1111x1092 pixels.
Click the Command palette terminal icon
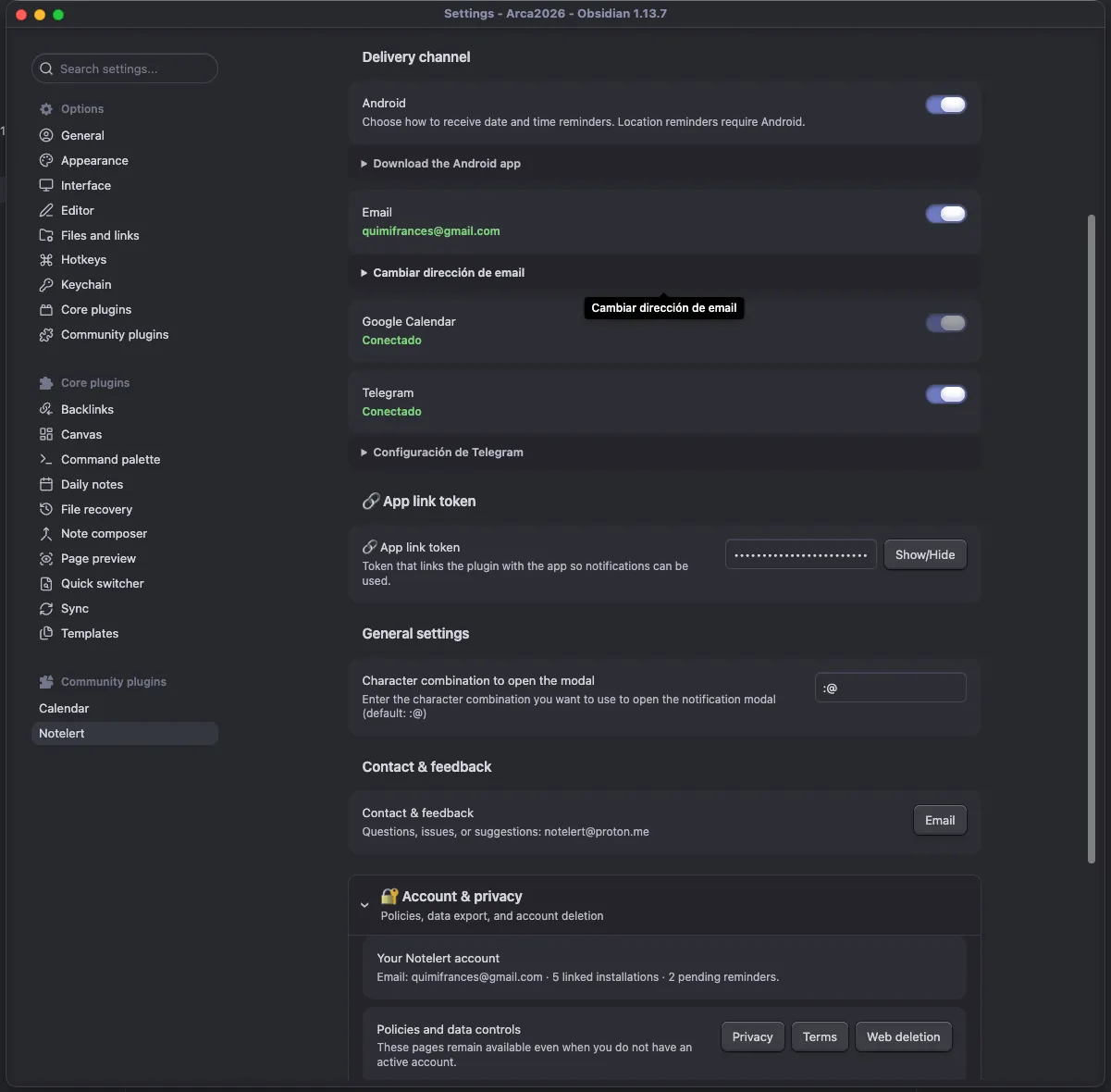coord(46,459)
